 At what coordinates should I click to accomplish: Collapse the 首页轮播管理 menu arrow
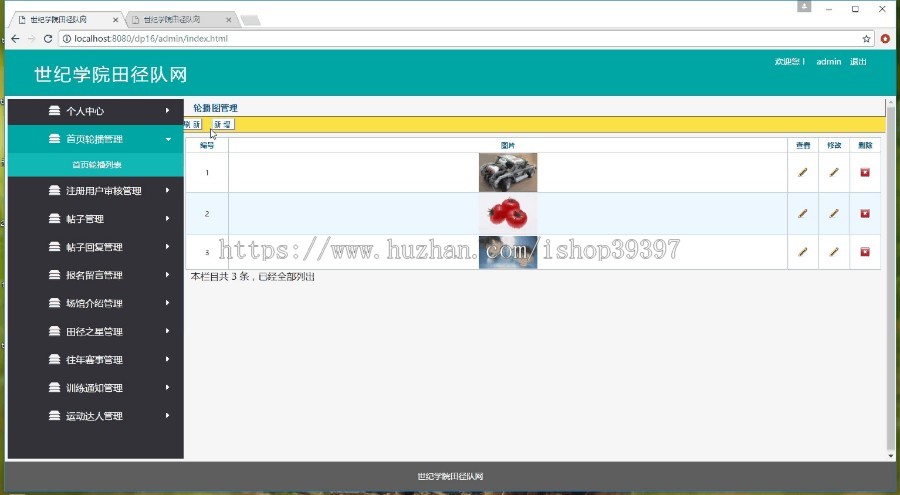point(168,139)
